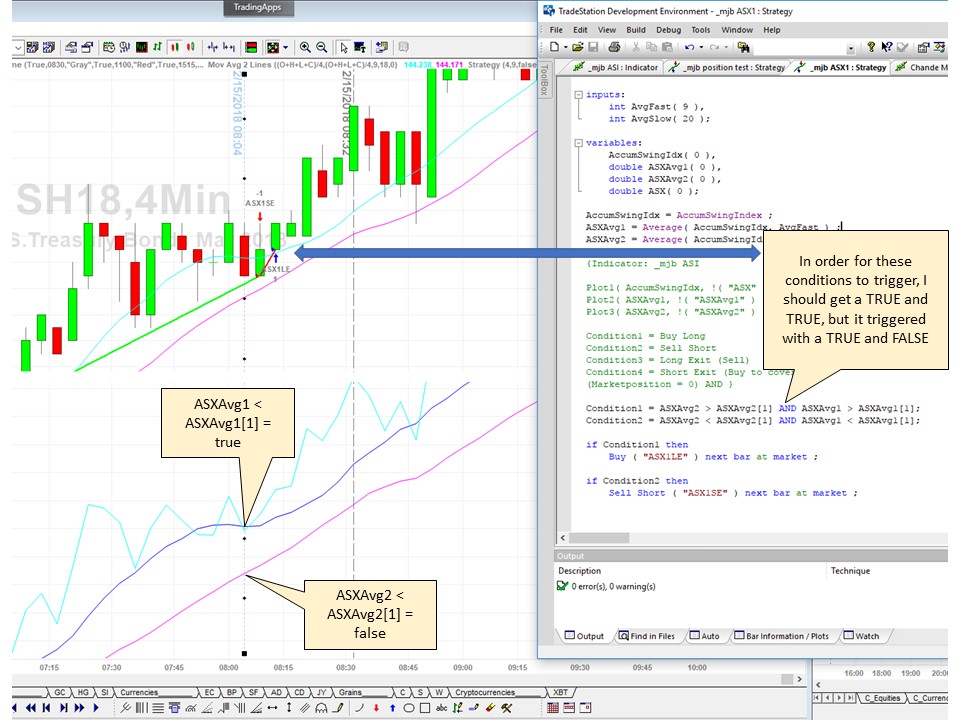Choose the candlestick bar type icon

pos(174,47)
